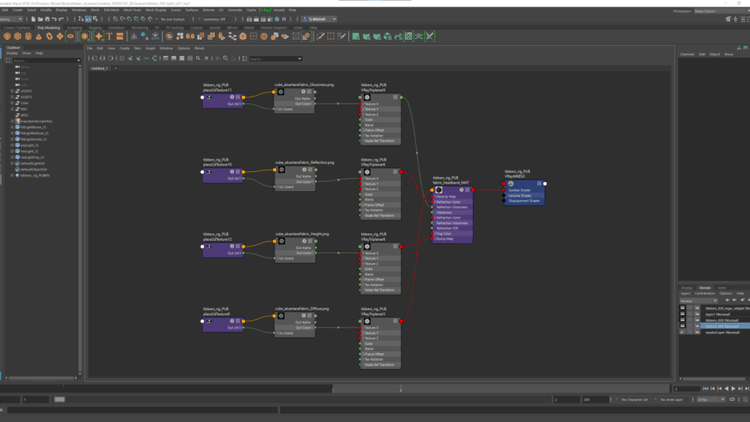Screen dimensions: 750x422
Task: Open the render layer Normal blend dropdown
Action: [698, 300]
